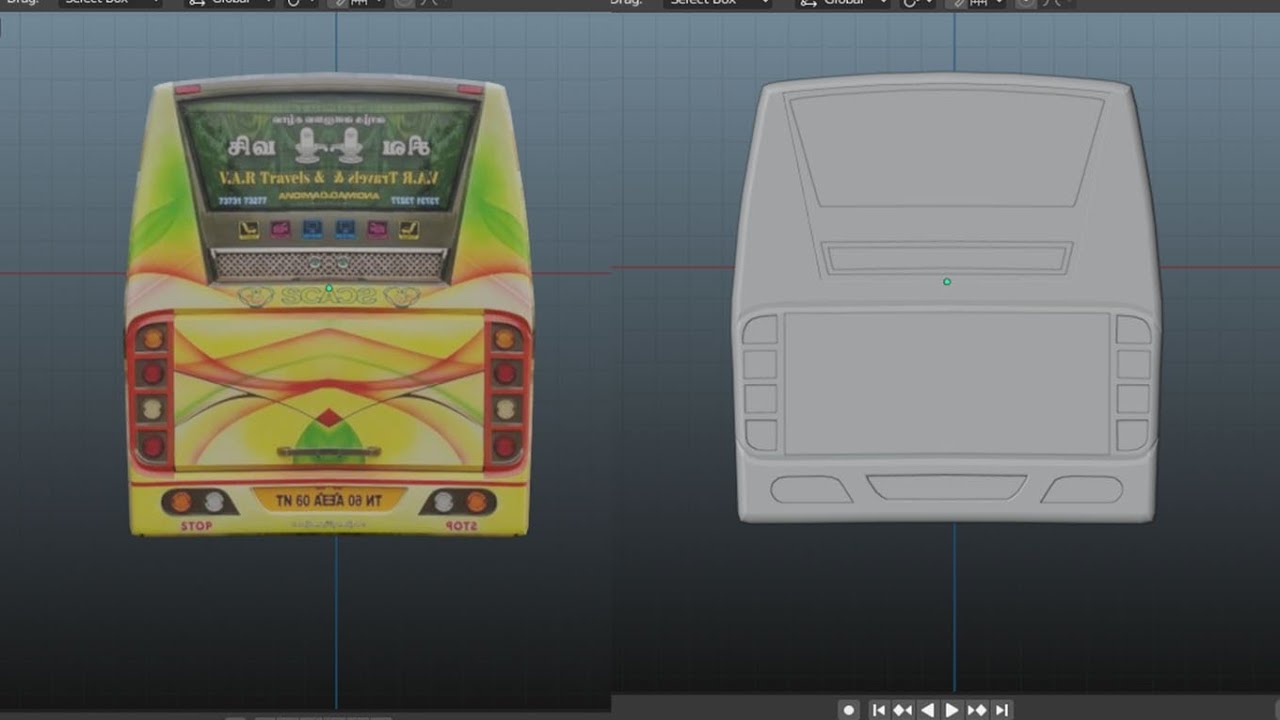The height and width of the screenshot is (720, 1280).
Task: Click origin point of the gray bus mesh
Action: pos(947,282)
